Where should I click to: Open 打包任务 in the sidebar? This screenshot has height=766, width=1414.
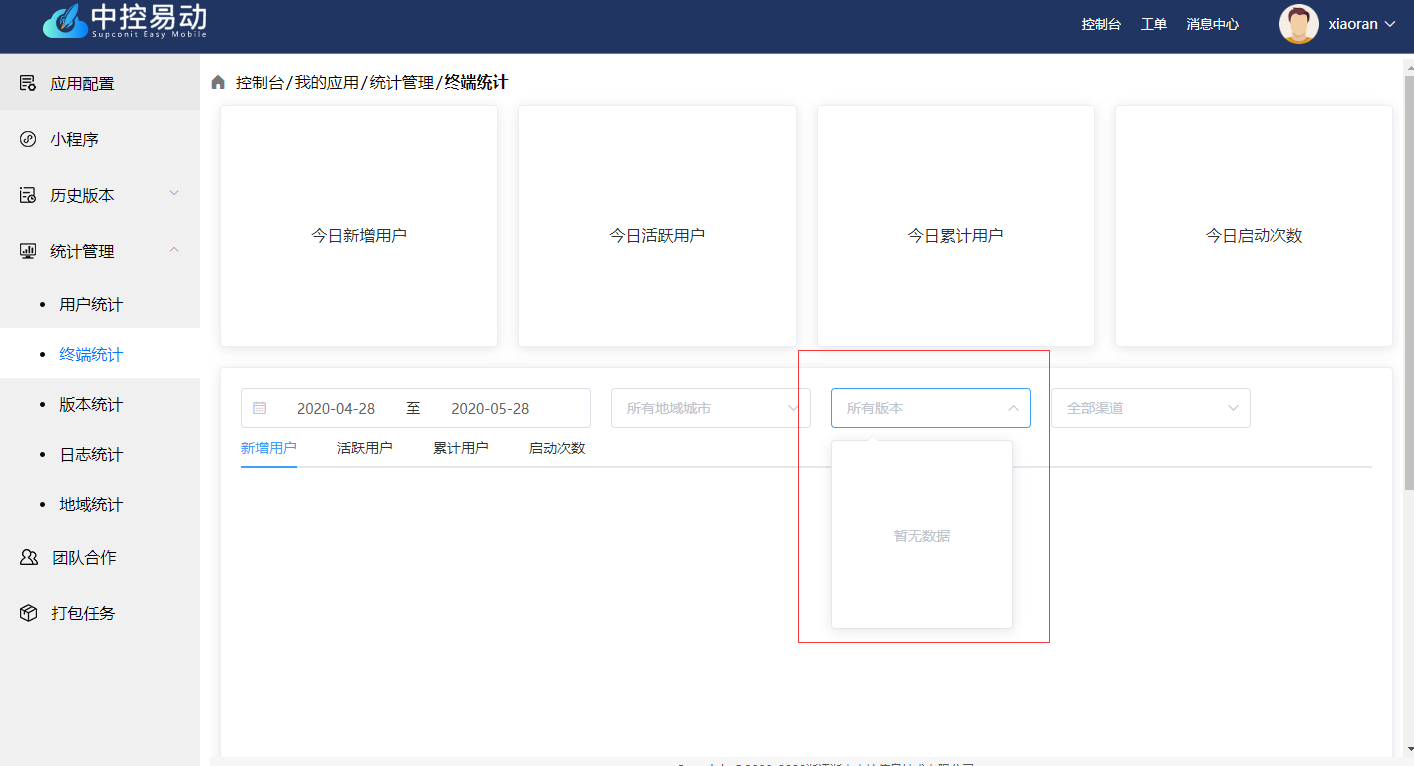click(100, 613)
